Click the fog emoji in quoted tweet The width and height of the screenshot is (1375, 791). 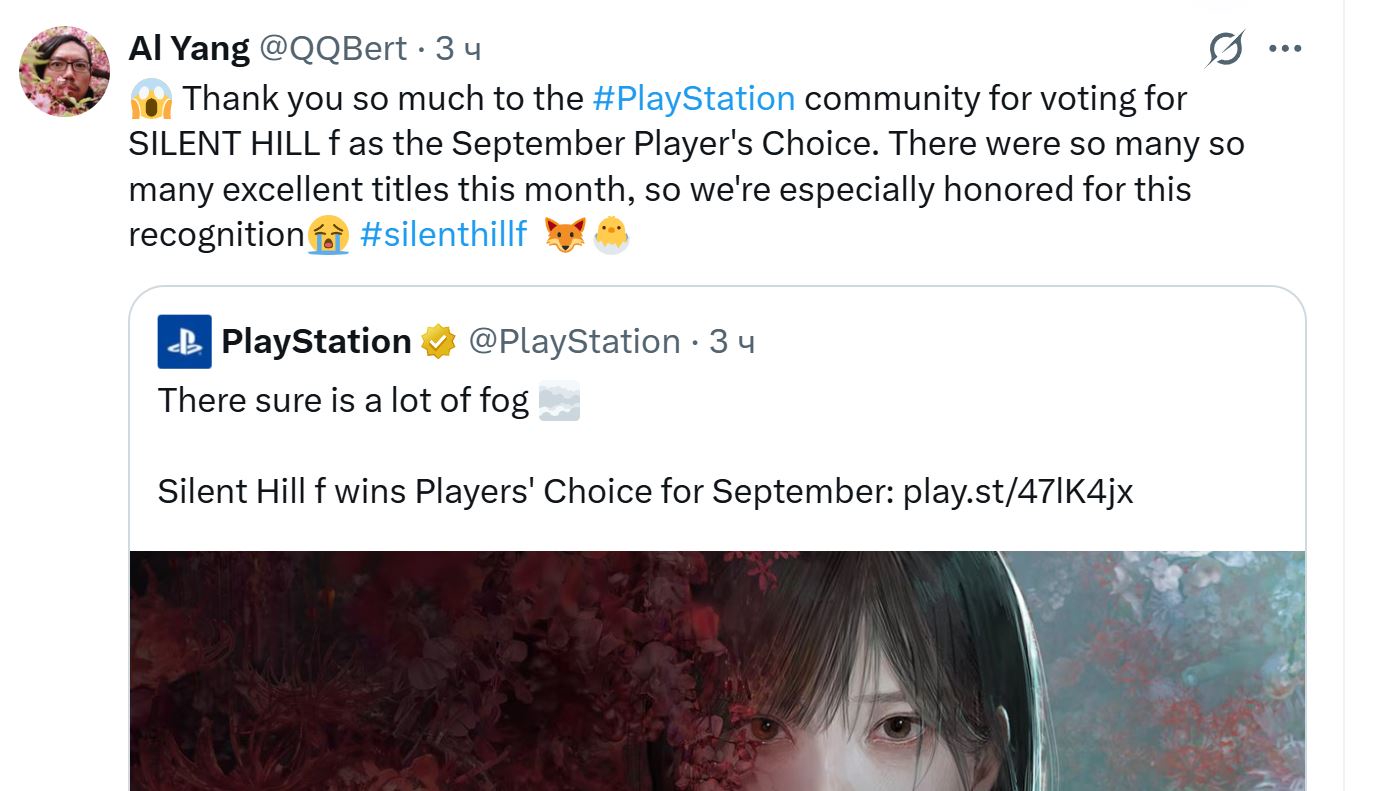559,401
